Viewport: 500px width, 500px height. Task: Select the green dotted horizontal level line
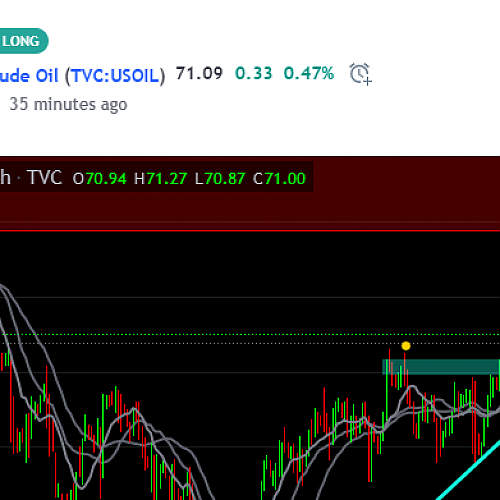(250, 334)
